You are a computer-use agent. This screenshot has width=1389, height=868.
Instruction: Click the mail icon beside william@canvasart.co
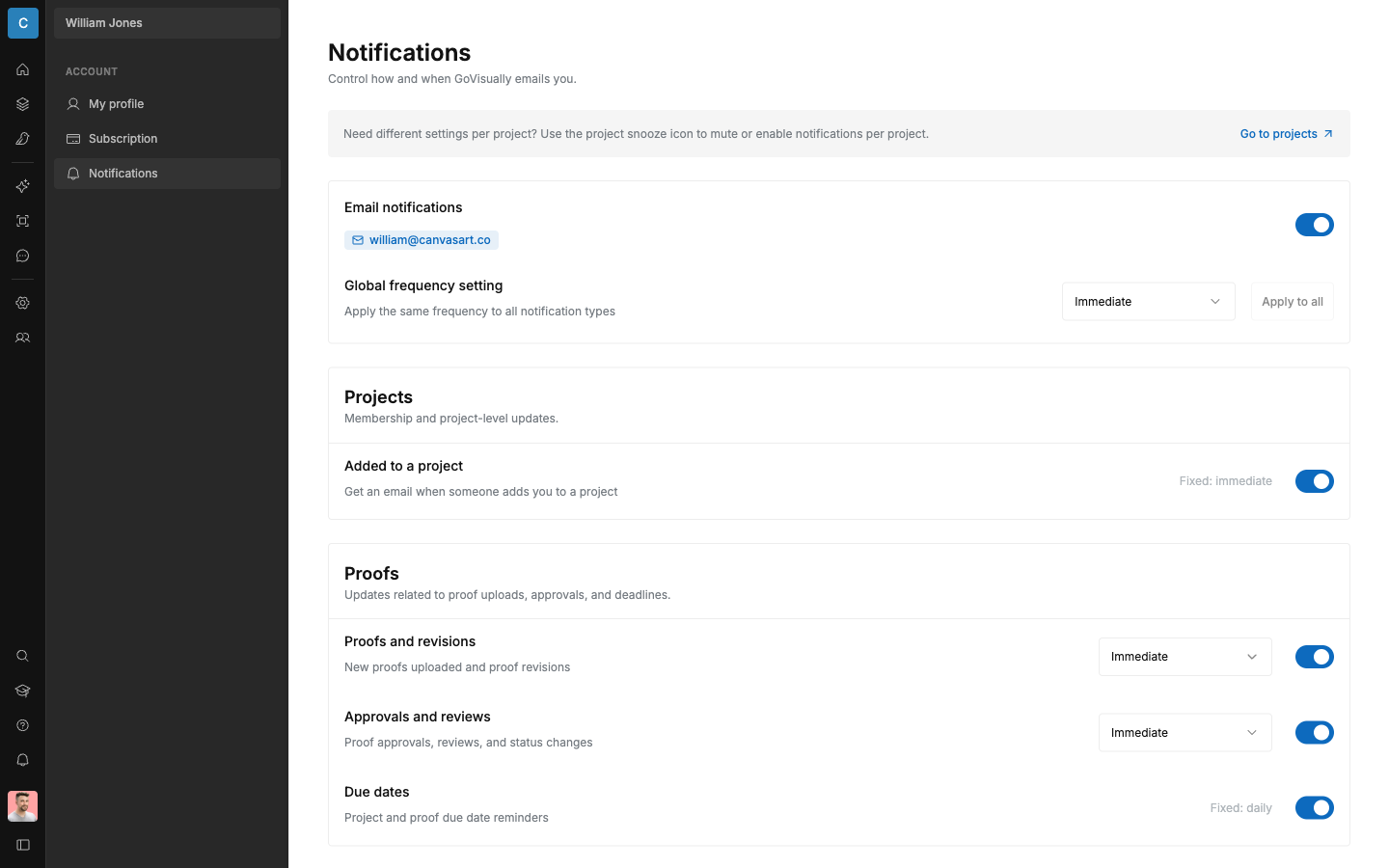(358, 240)
